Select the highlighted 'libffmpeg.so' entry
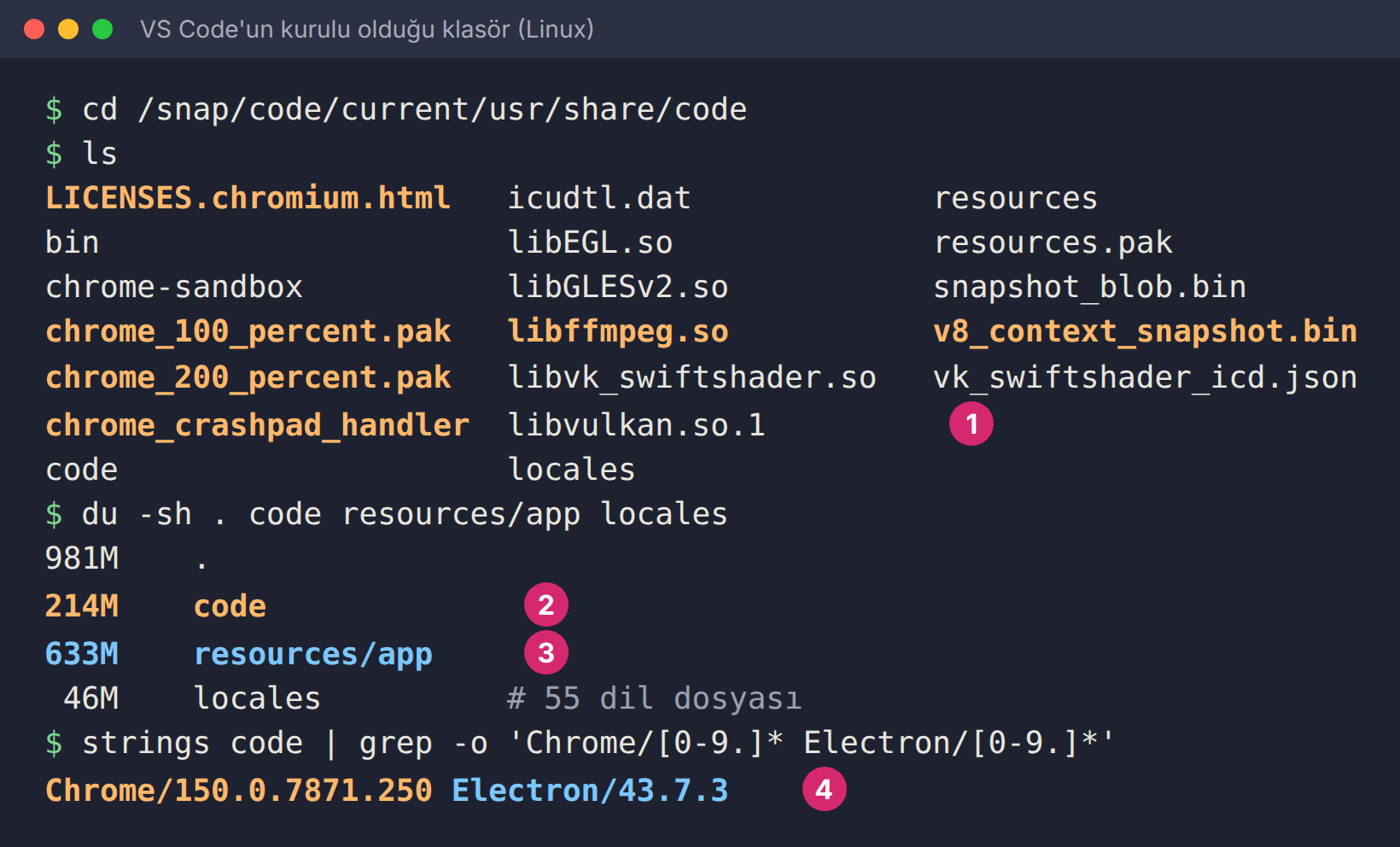 pos(618,331)
